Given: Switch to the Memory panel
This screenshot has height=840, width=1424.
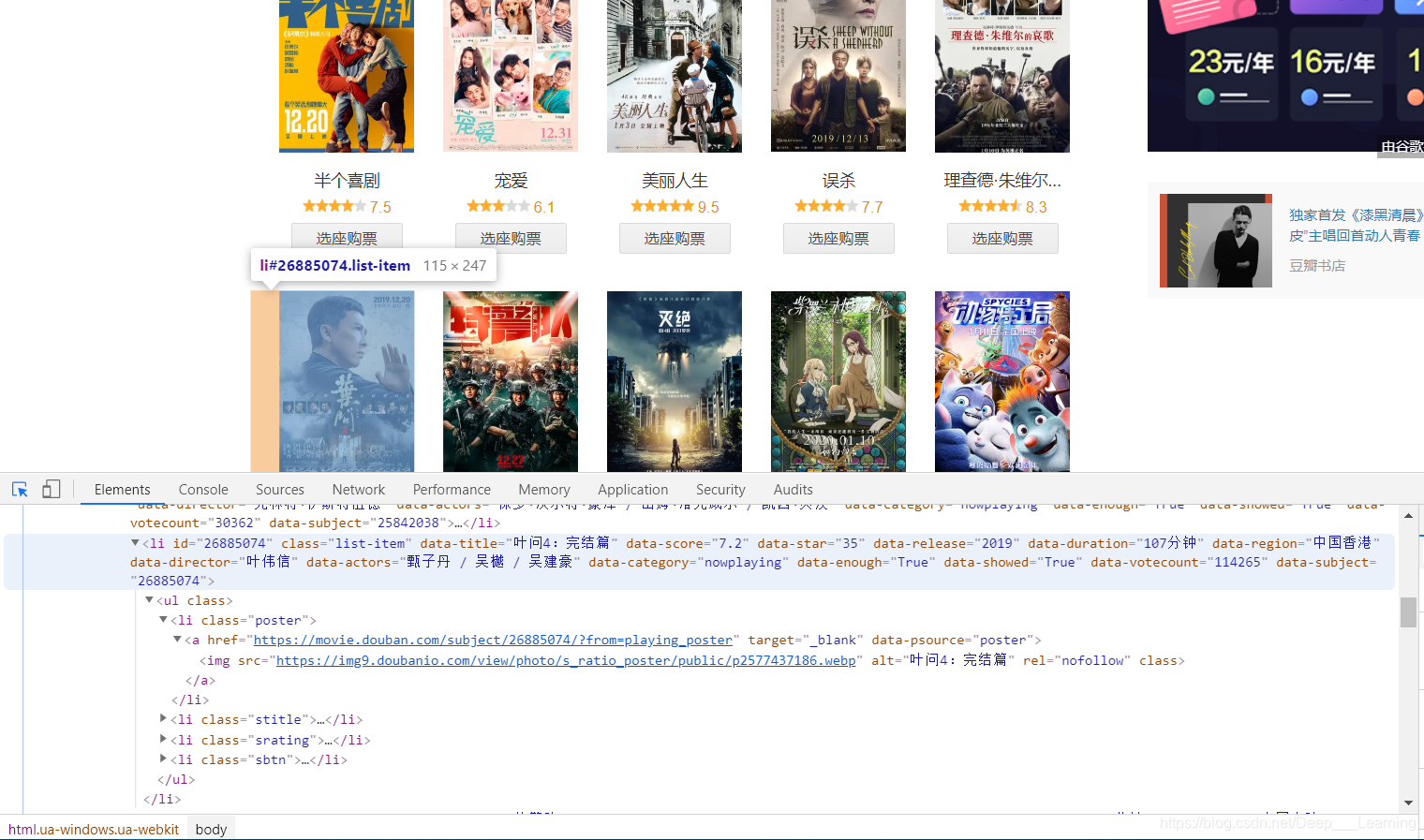Looking at the screenshot, I should [x=543, y=488].
